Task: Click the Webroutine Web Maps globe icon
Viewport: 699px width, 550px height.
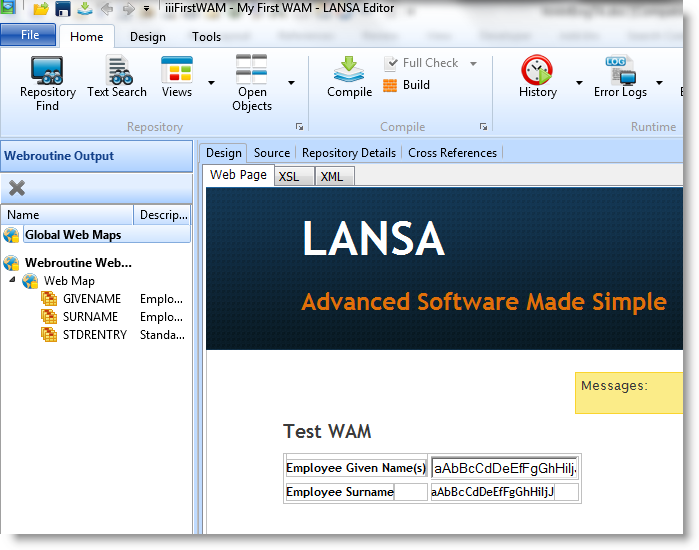Action: tap(11, 263)
